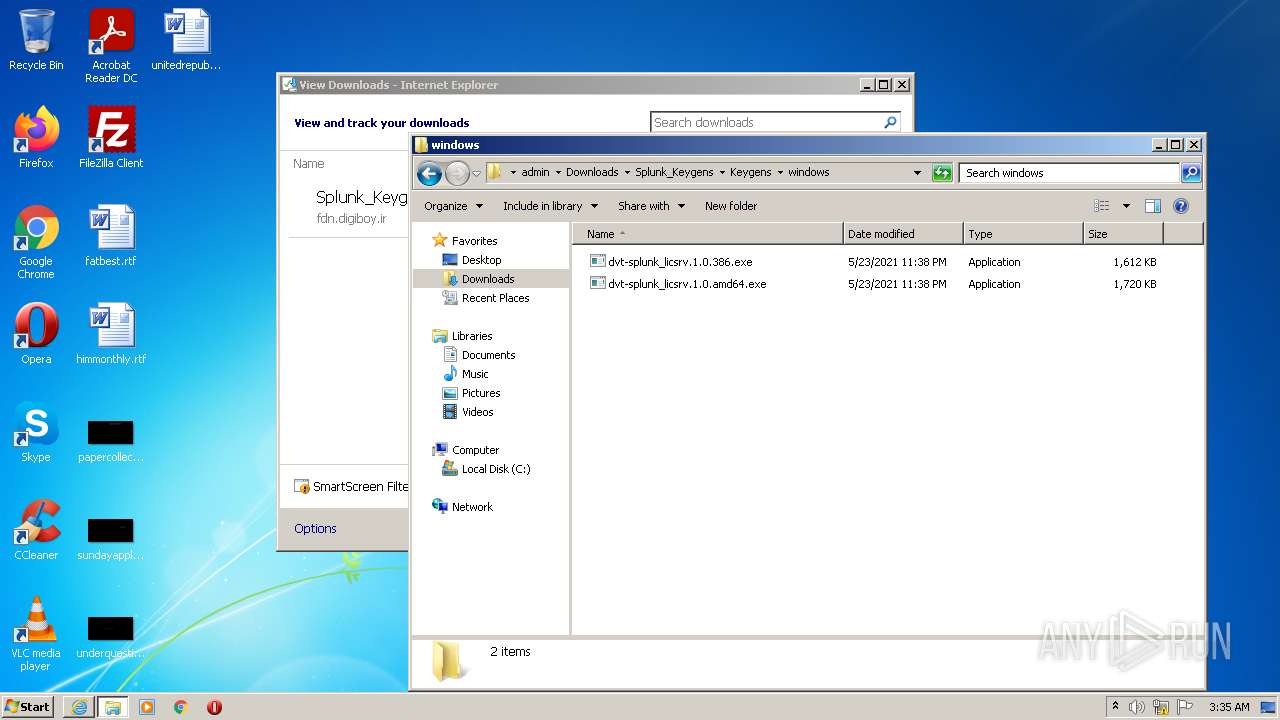
Task: Open Recent Places in navigation pane
Action: point(495,298)
